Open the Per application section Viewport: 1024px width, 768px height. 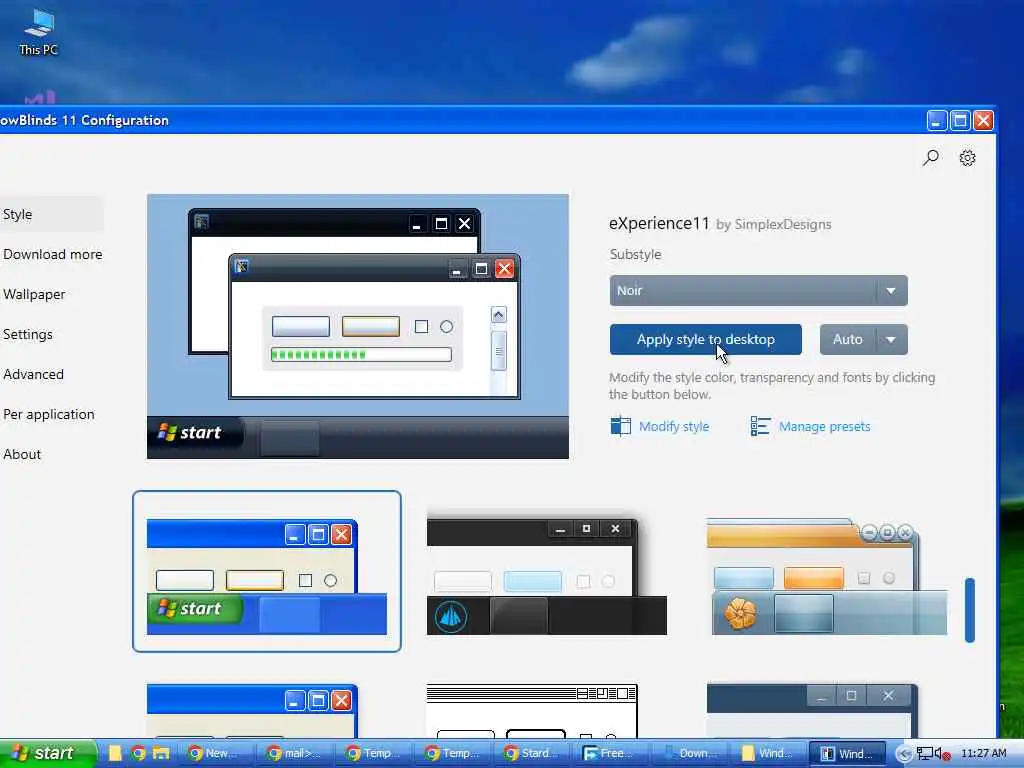coord(48,415)
